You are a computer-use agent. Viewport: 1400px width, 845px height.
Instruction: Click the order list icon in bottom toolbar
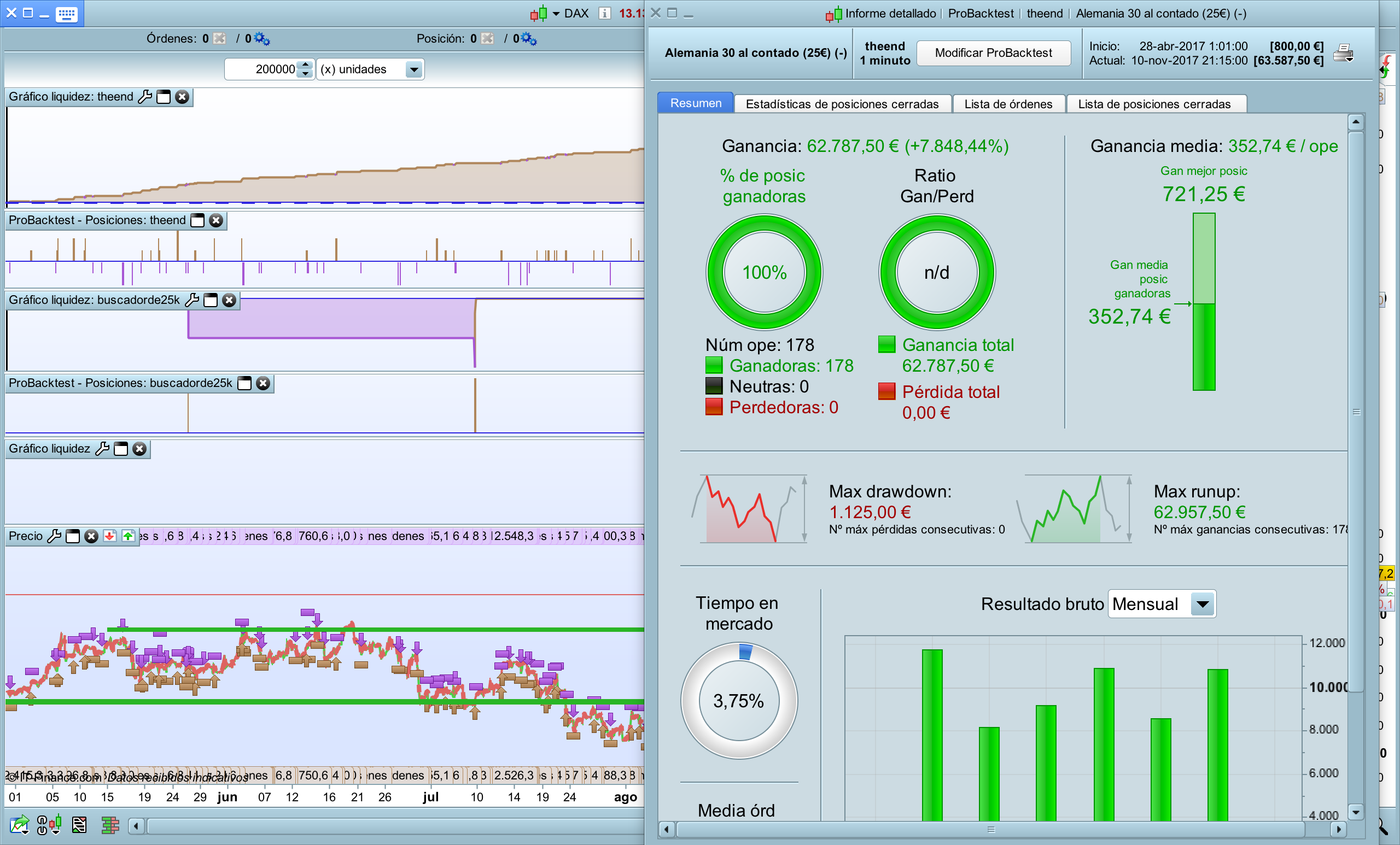(79, 825)
